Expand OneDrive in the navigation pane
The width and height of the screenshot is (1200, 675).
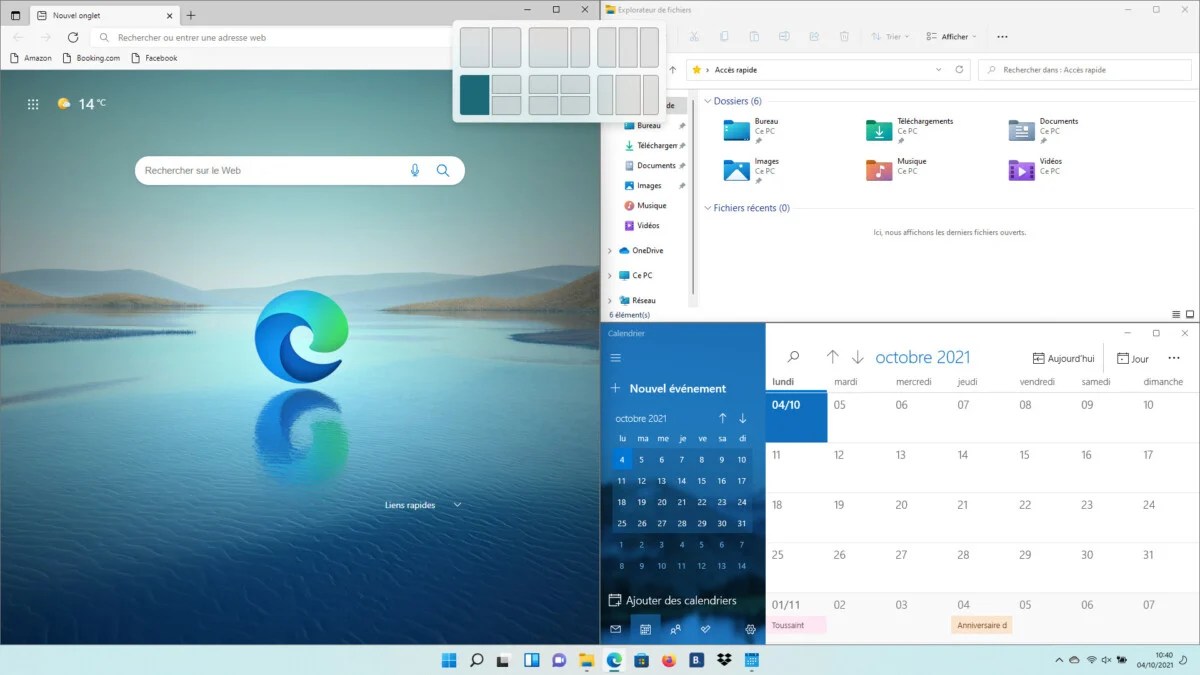(x=610, y=251)
